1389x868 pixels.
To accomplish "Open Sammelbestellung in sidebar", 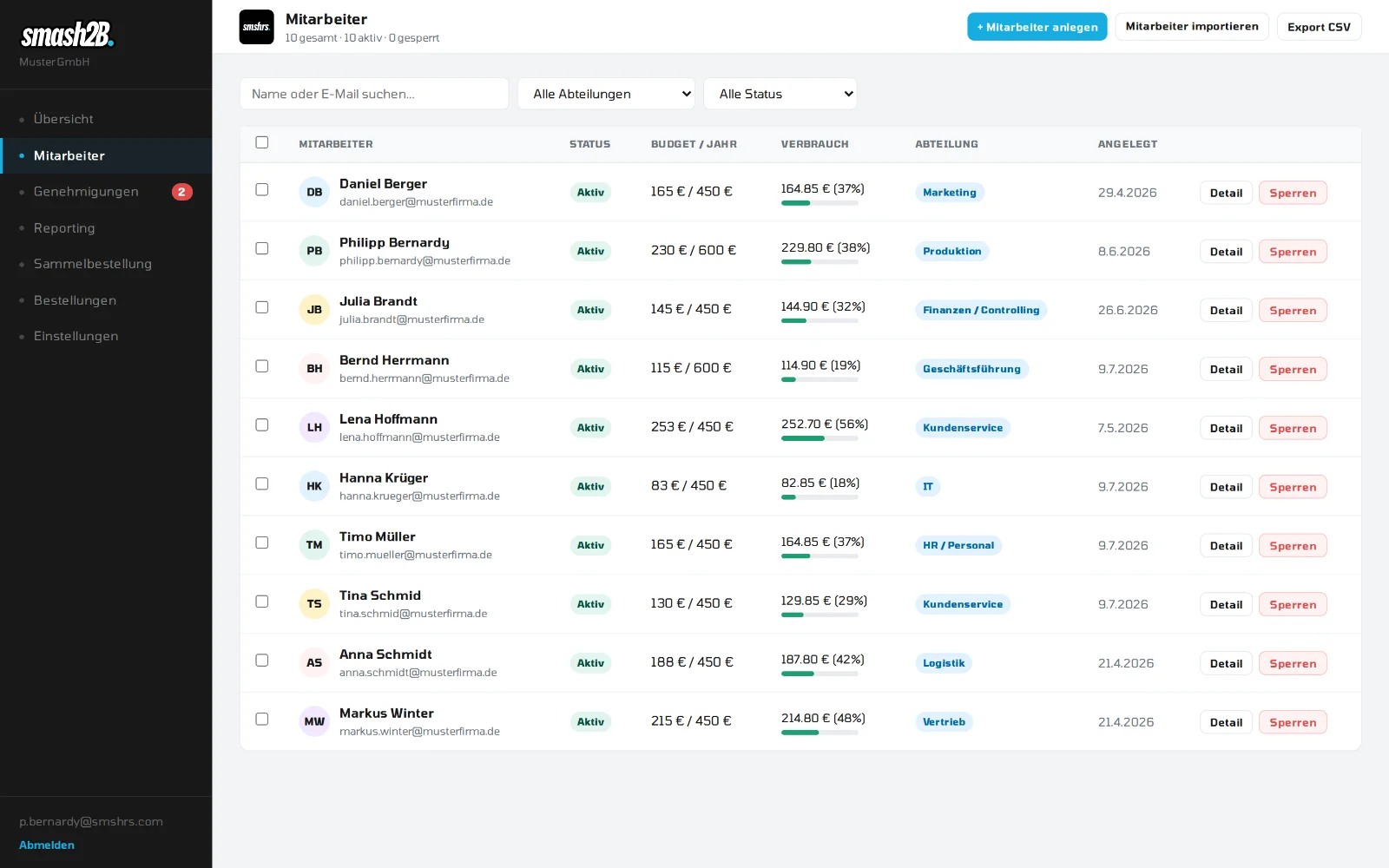I will point(106,264).
